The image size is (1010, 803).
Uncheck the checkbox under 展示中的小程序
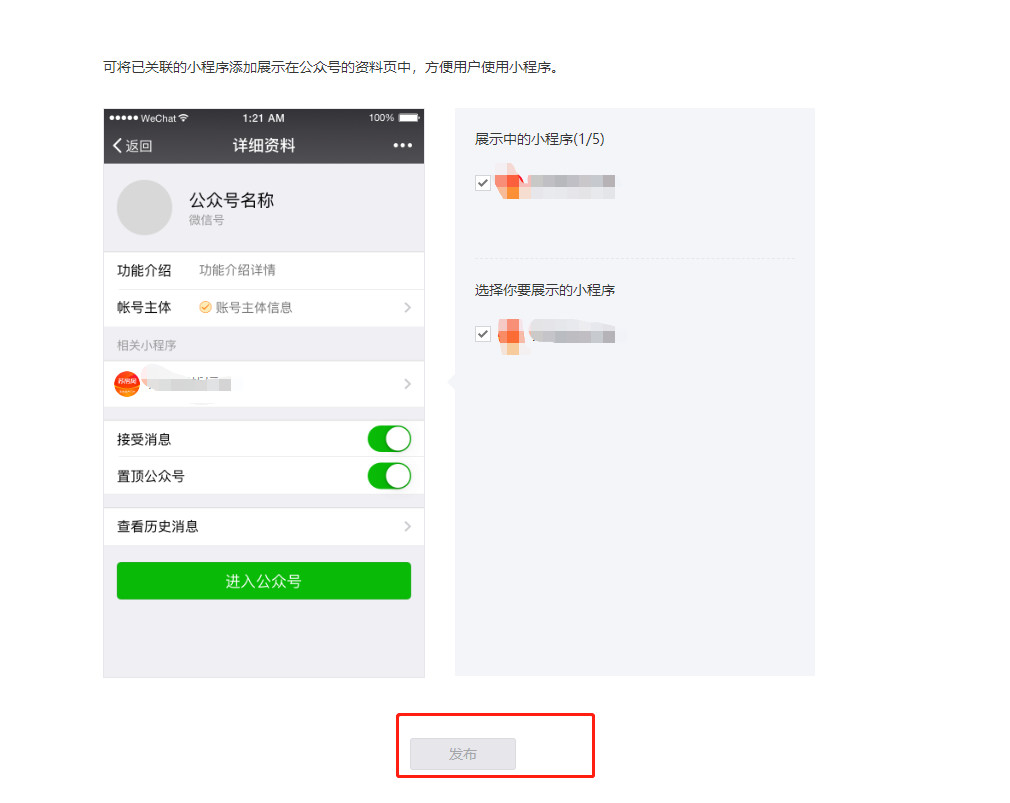pyautogui.click(x=482, y=183)
